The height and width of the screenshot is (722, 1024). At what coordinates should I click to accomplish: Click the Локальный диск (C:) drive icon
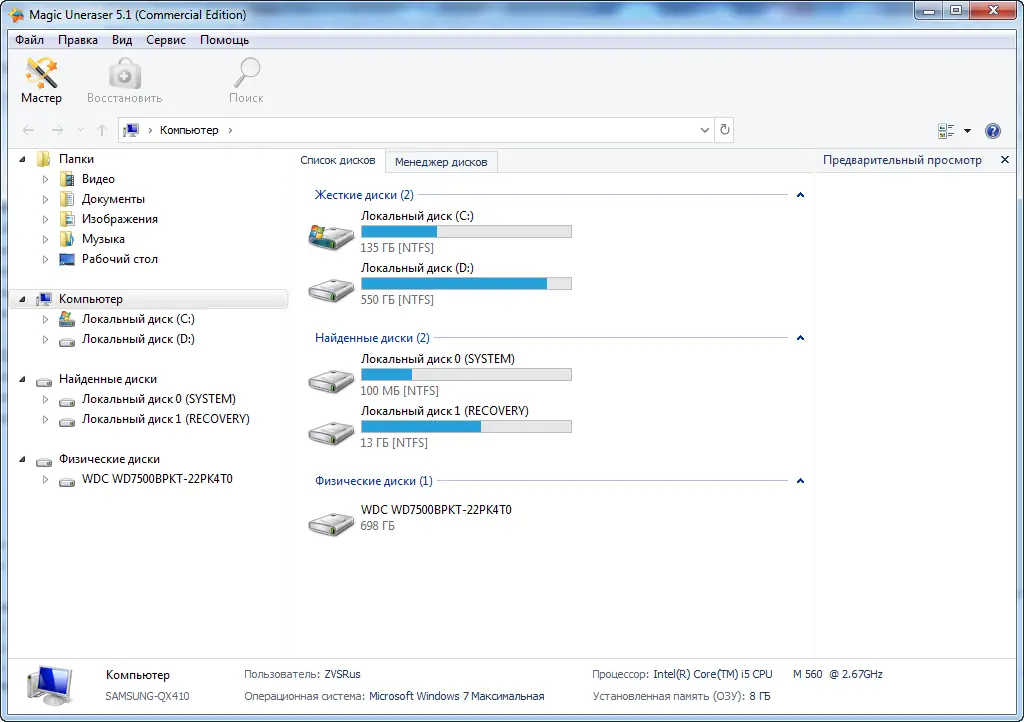point(330,234)
